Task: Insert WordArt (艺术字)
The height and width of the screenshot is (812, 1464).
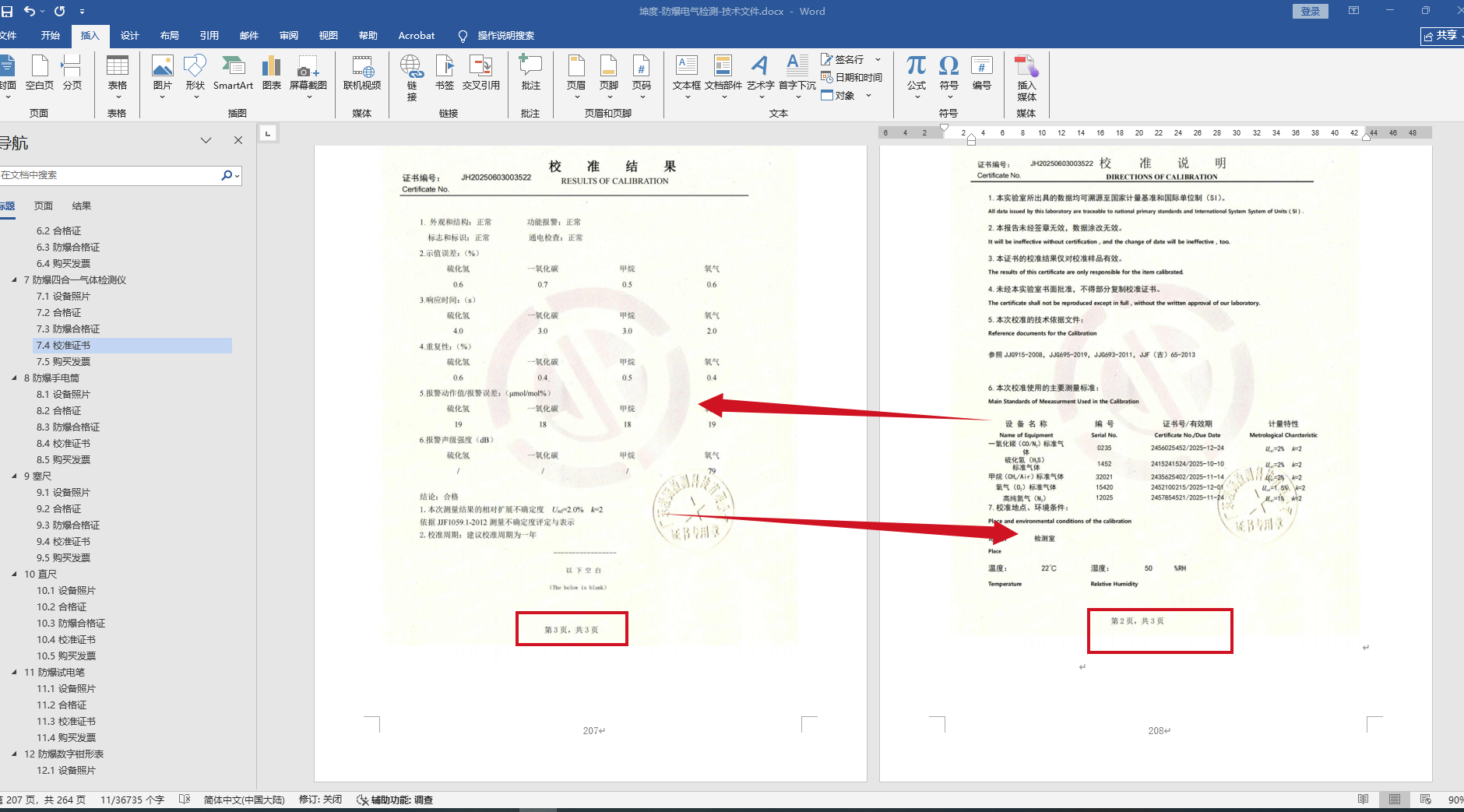Action: (760, 76)
